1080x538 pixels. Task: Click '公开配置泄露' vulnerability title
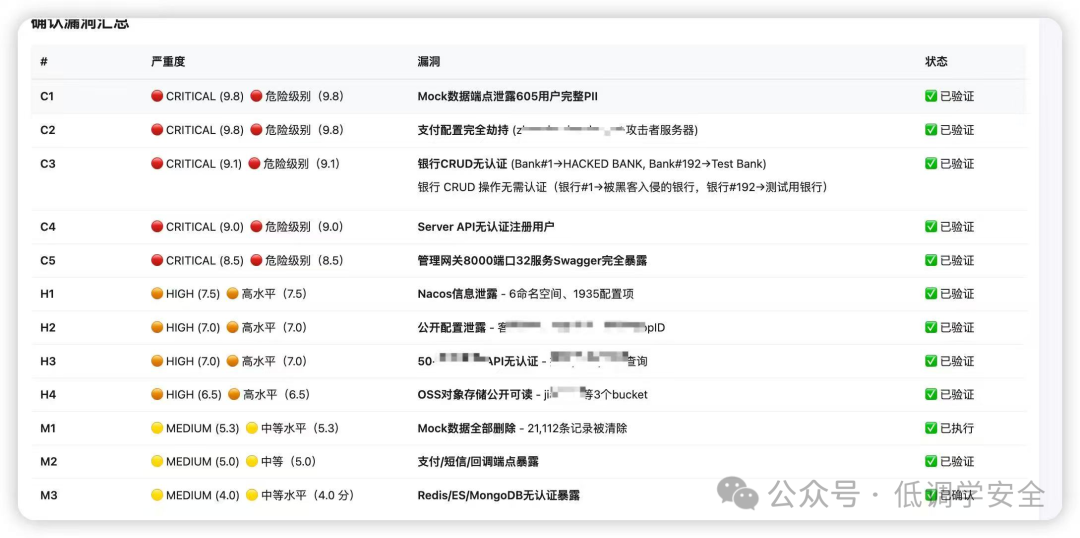[451, 328]
